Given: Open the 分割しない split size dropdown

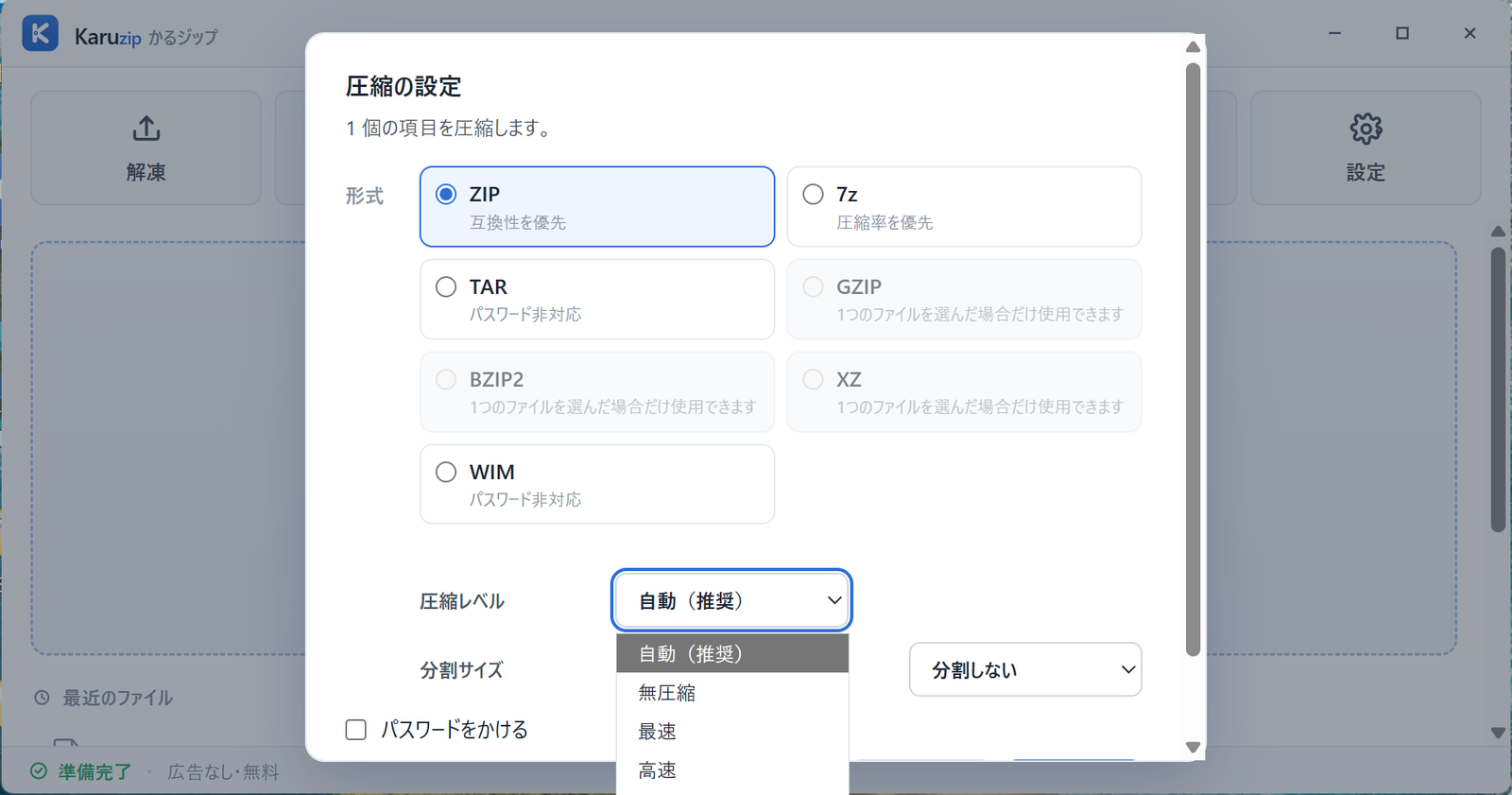Looking at the screenshot, I should [x=1025, y=669].
